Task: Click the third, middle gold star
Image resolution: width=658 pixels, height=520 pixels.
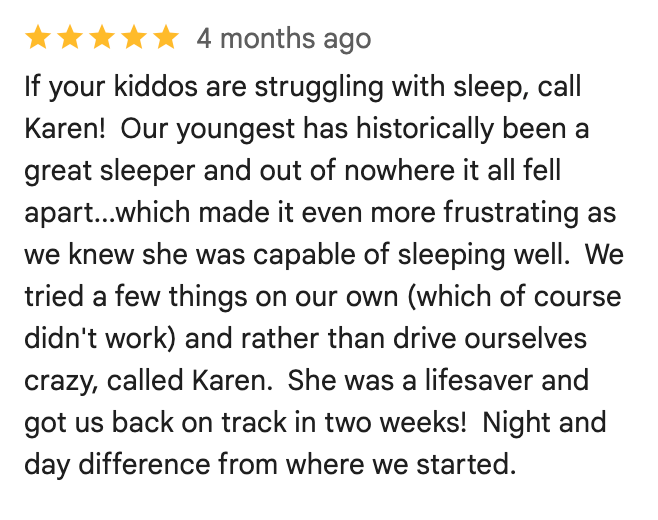Action: coord(102,39)
